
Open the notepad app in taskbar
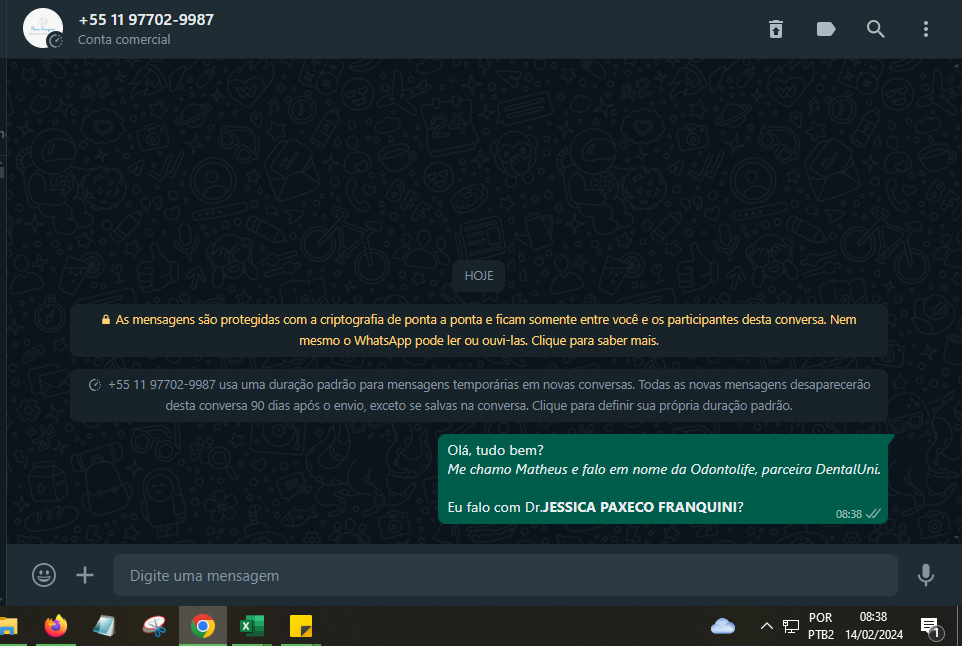[104, 626]
